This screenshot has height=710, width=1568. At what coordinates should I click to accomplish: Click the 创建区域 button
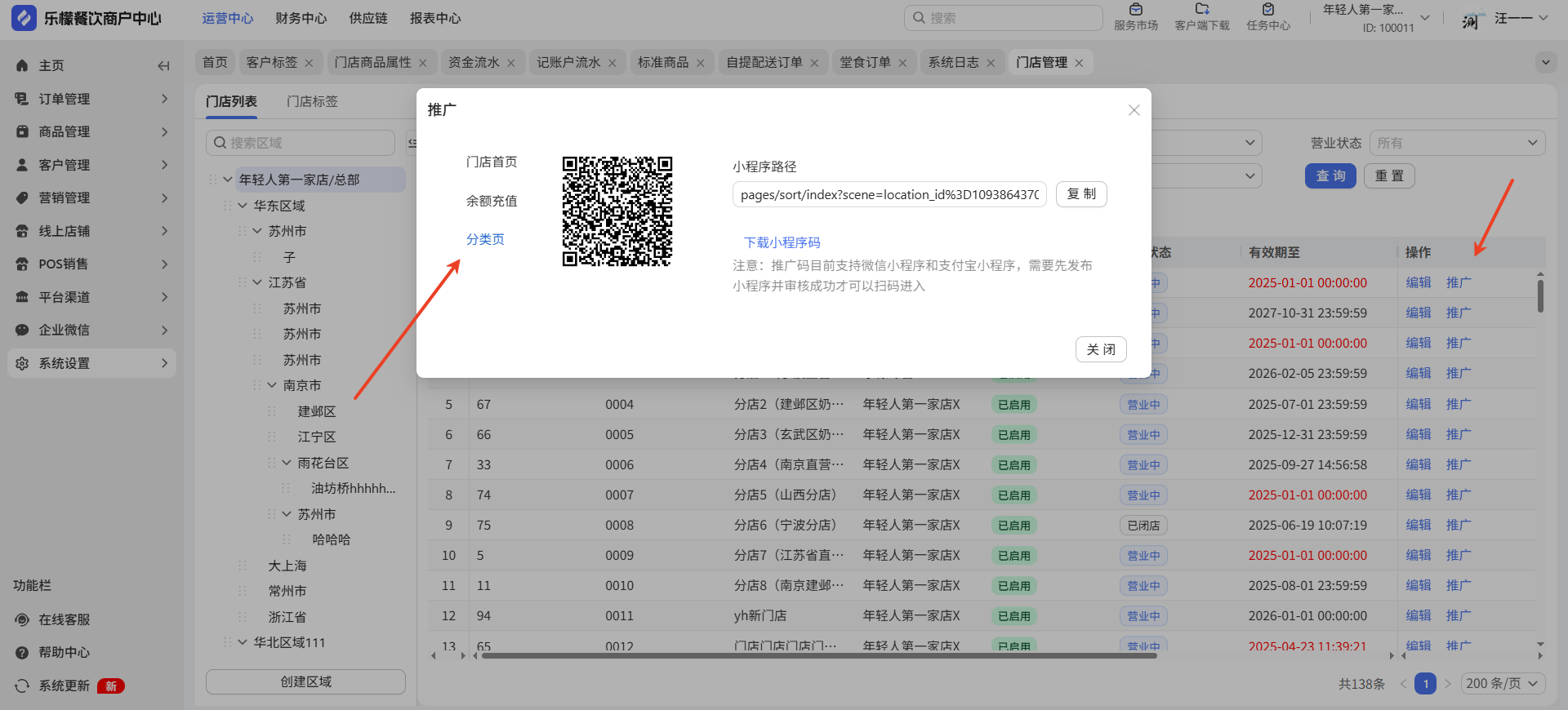coord(305,681)
